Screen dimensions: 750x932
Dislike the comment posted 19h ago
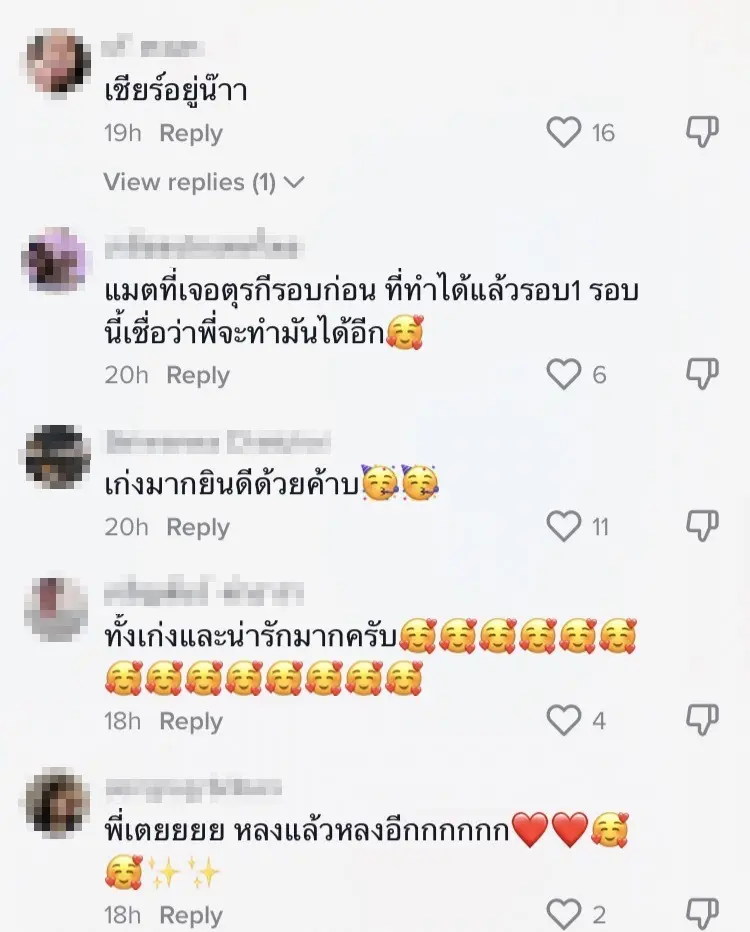pos(702,132)
